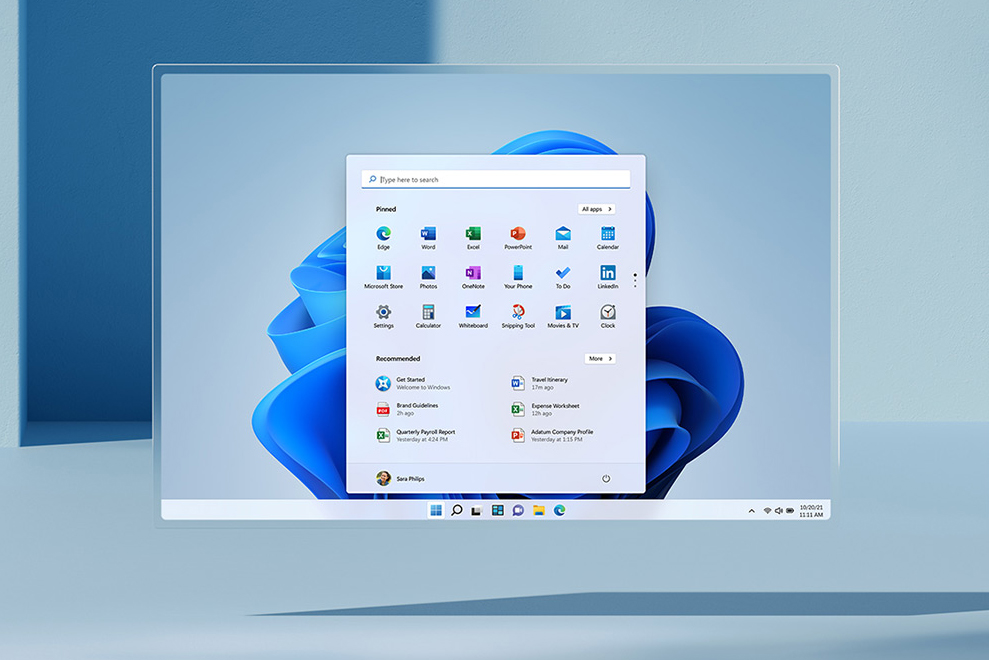
Task: Open the Calendar app
Action: click(607, 237)
